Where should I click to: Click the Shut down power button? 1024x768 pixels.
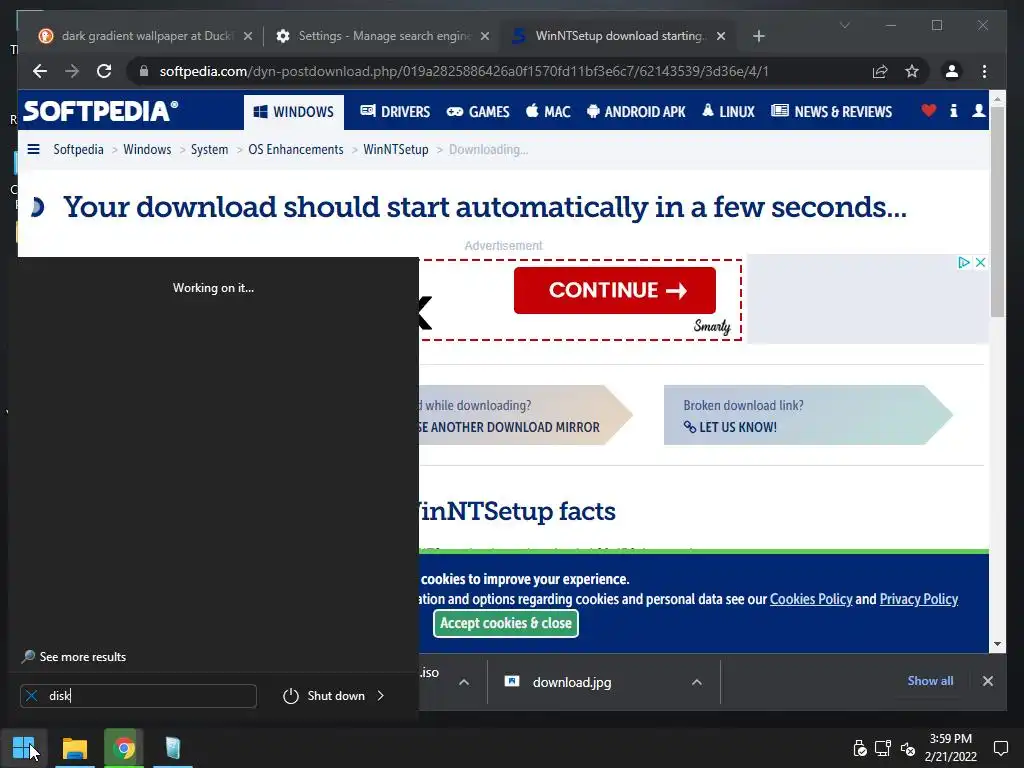point(324,696)
